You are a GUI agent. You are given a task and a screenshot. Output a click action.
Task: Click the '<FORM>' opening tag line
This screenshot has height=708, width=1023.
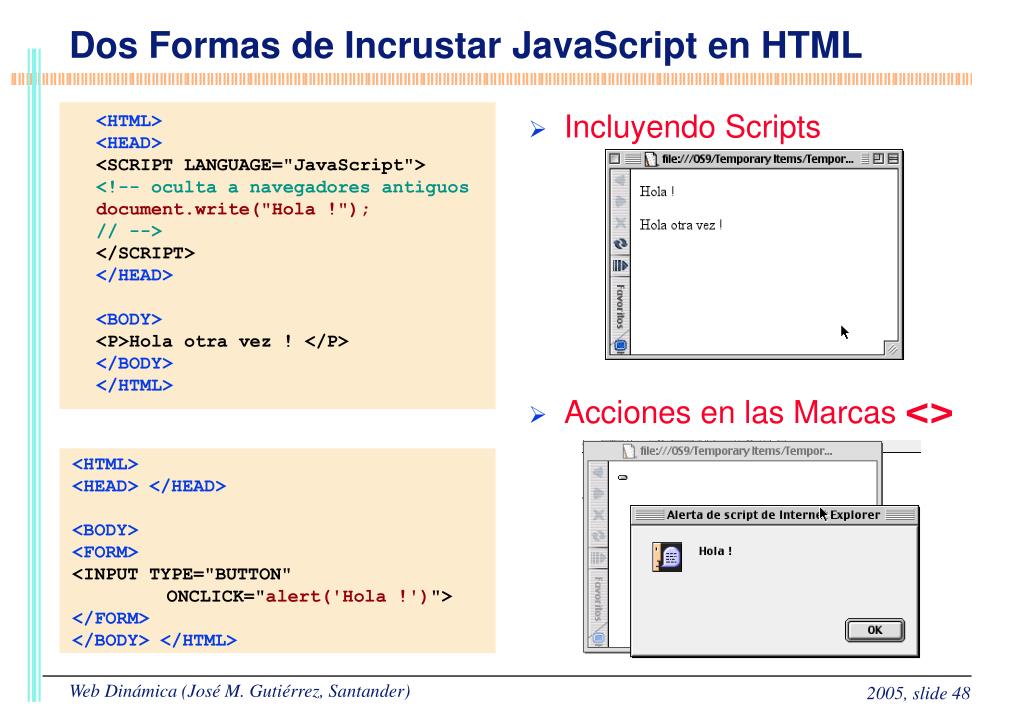105,552
